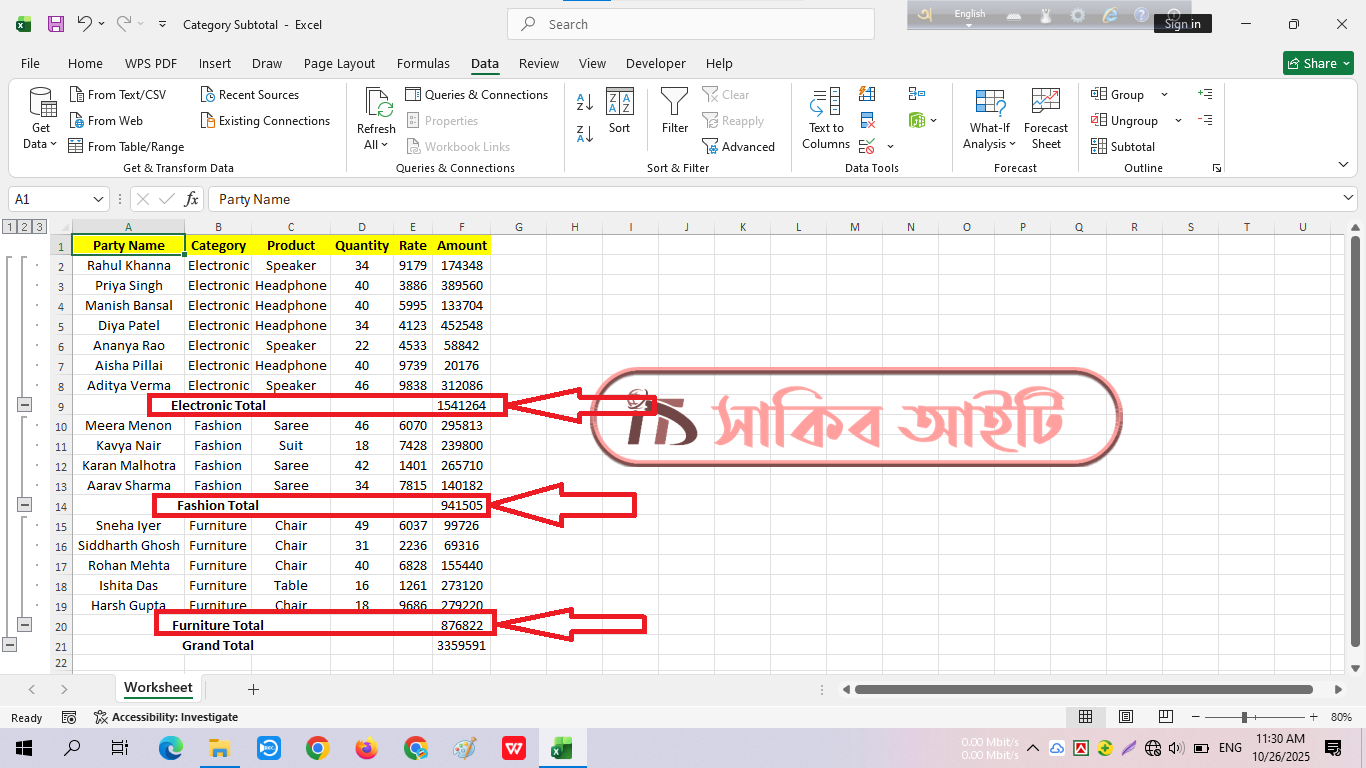
Task: Click the Save icon in title bar
Action: click(56, 24)
